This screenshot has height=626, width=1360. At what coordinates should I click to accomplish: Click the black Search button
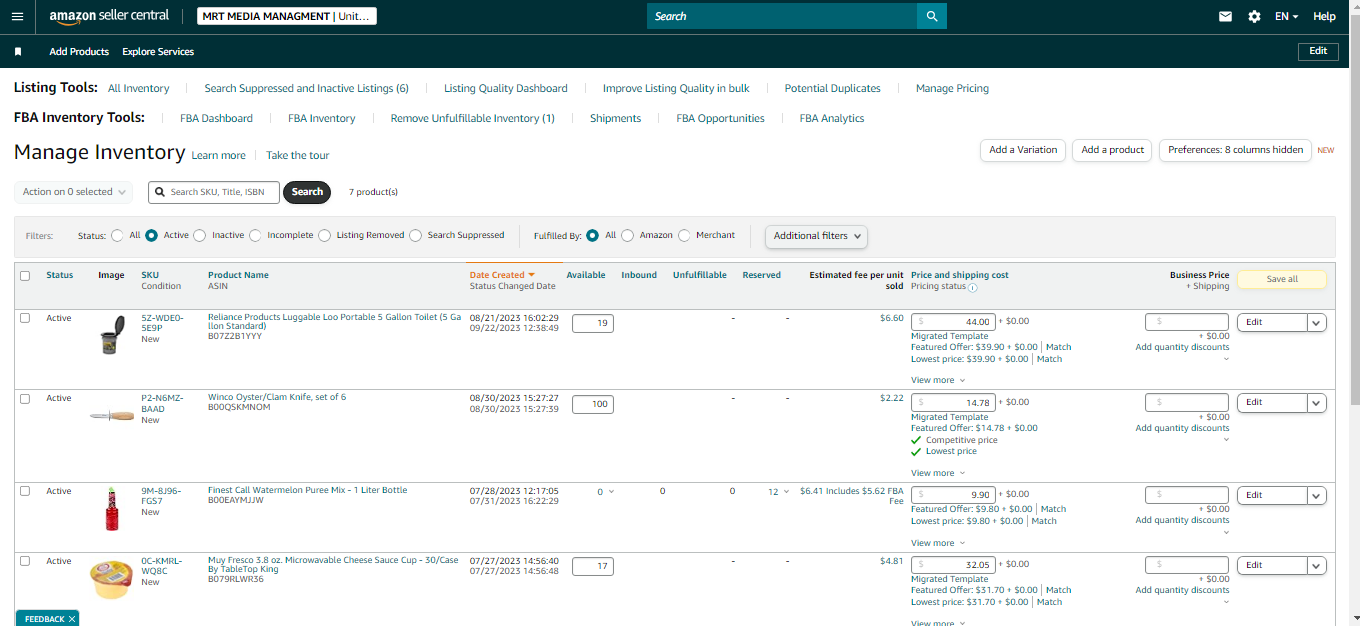coord(307,192)
